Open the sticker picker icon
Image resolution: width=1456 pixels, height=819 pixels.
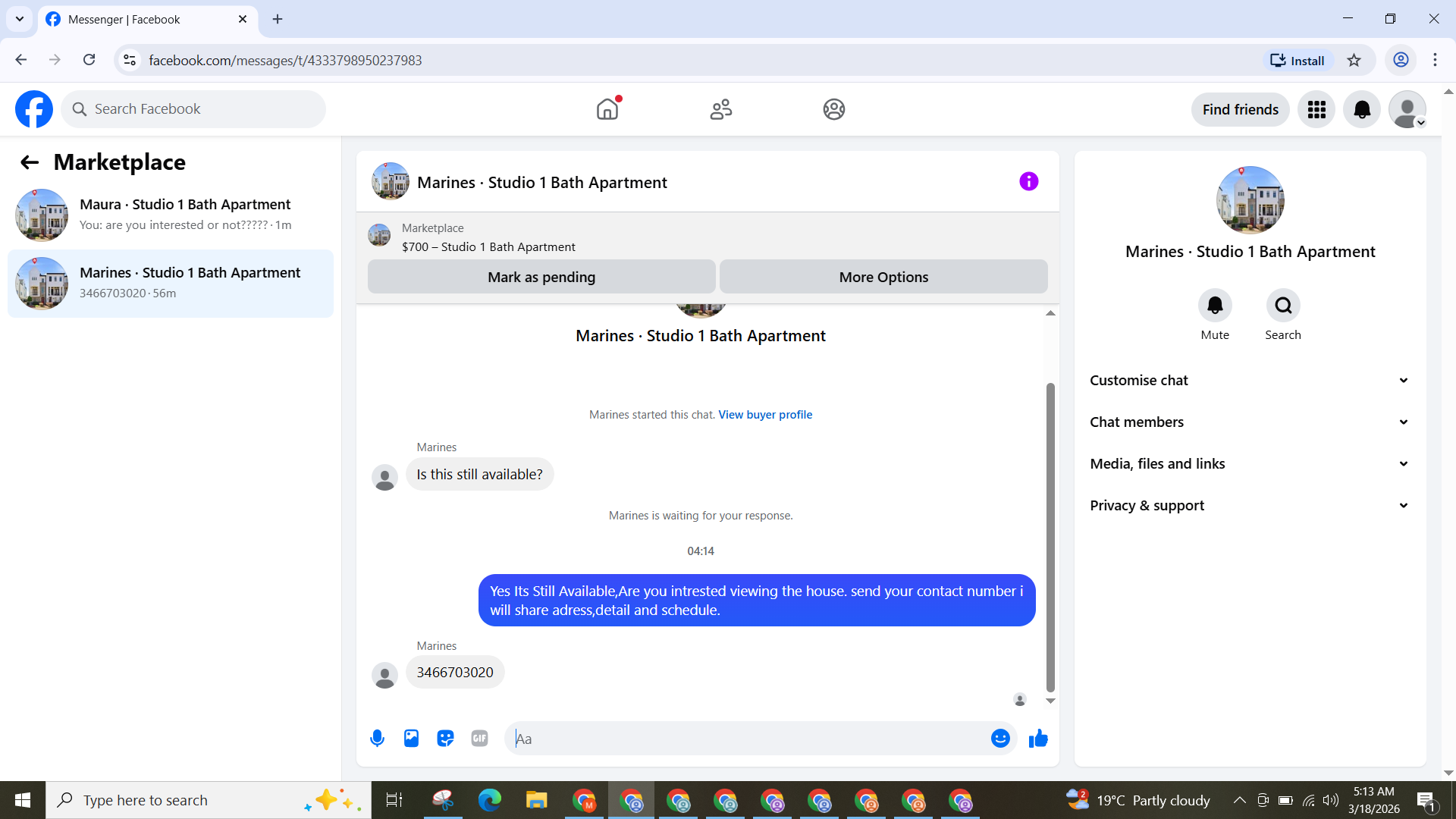(x=445, y=738)
